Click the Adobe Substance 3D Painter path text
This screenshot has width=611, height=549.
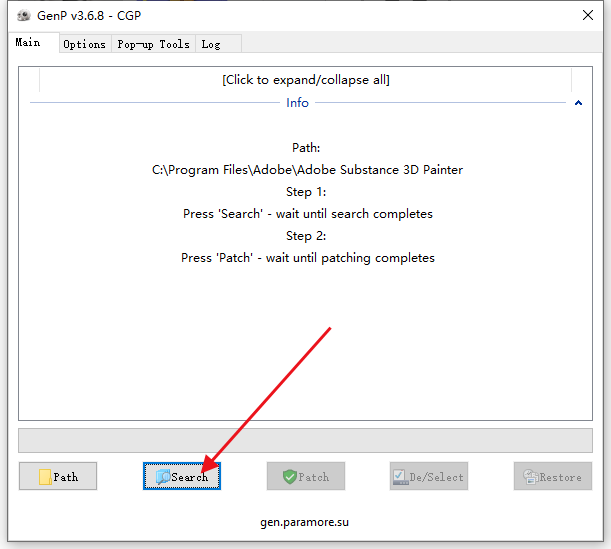point(307,170)
